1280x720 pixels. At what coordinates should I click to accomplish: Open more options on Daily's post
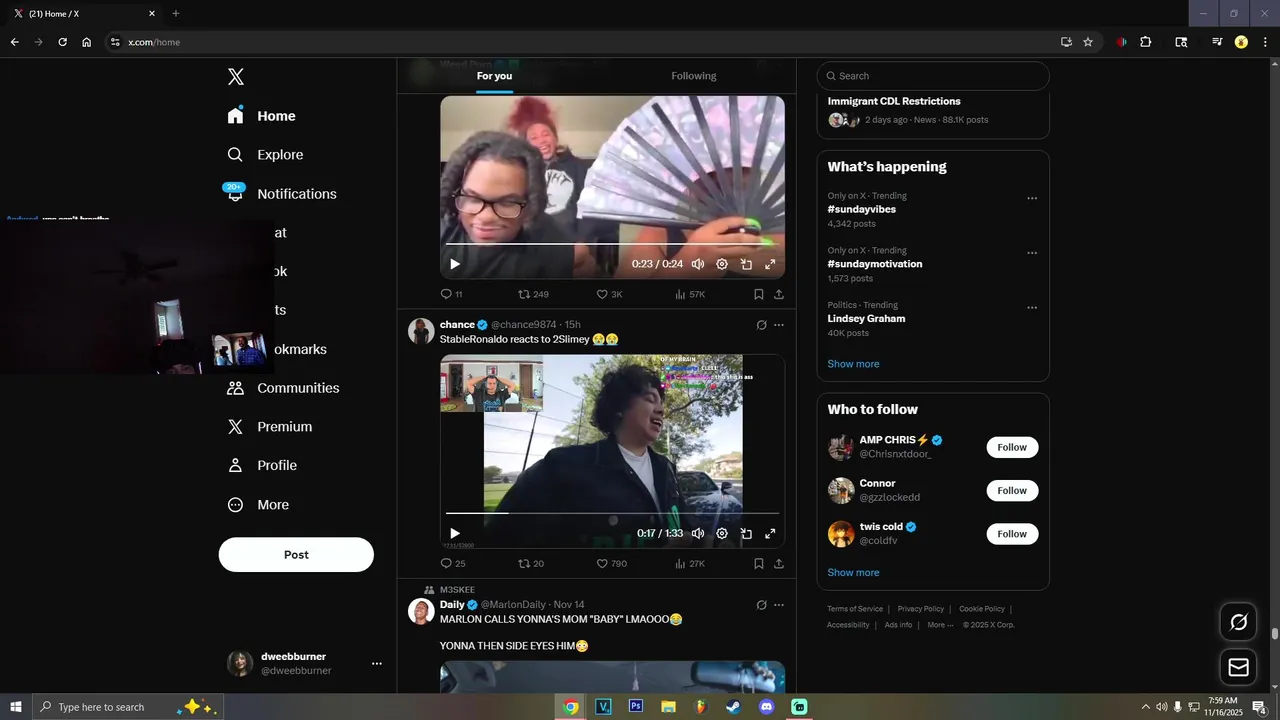pos(779,605)
